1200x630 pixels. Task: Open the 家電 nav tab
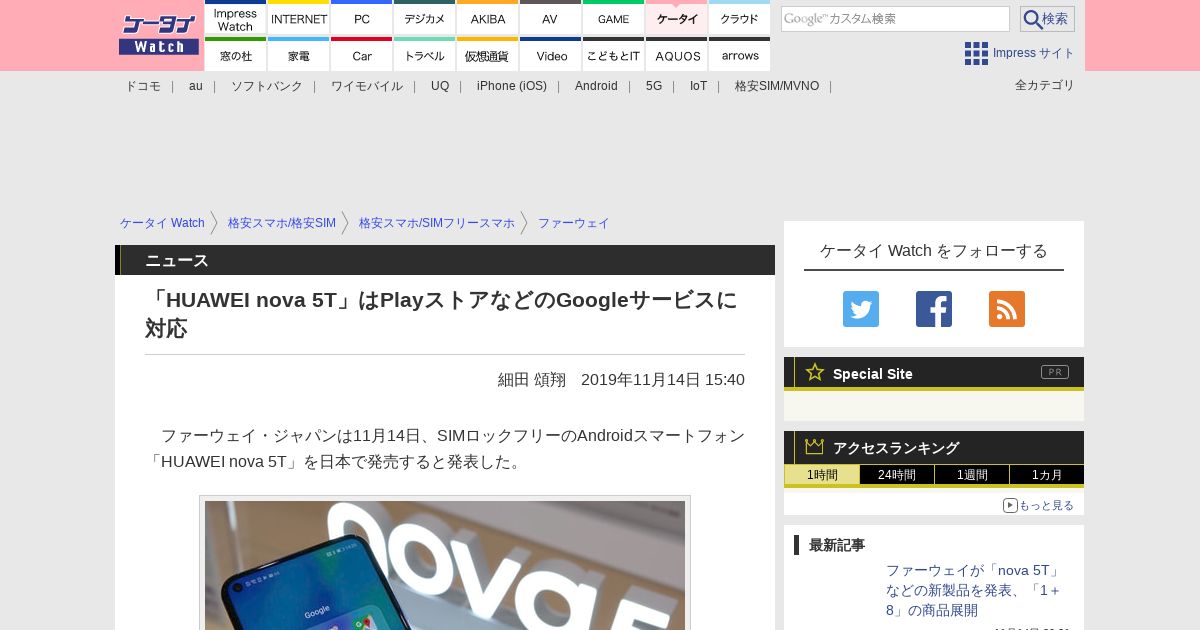coord(299,55)
